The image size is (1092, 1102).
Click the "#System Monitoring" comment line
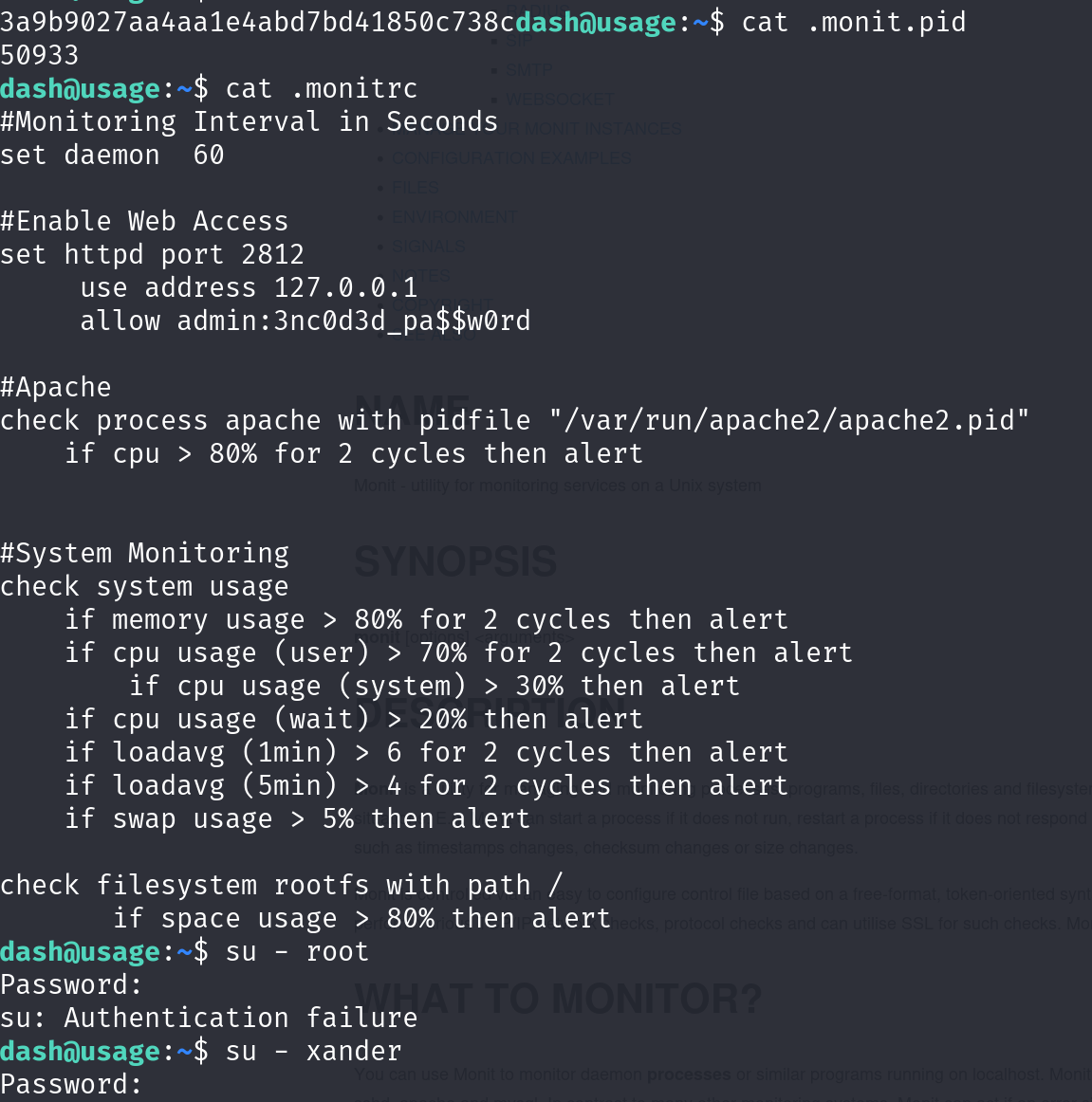click(x=144, y=554)
